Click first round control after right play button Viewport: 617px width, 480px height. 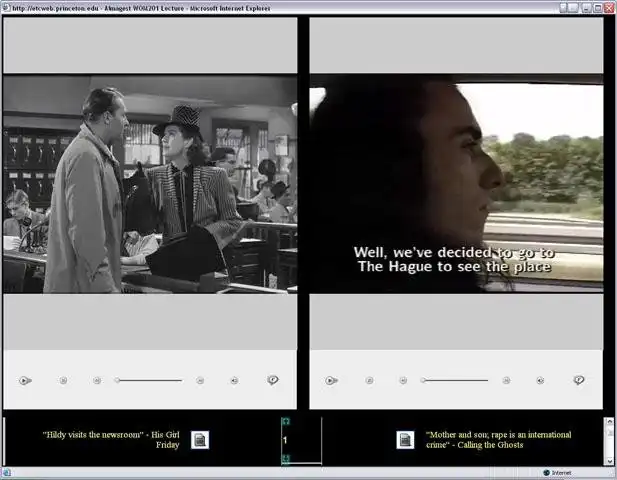click(x=369, y=380)
